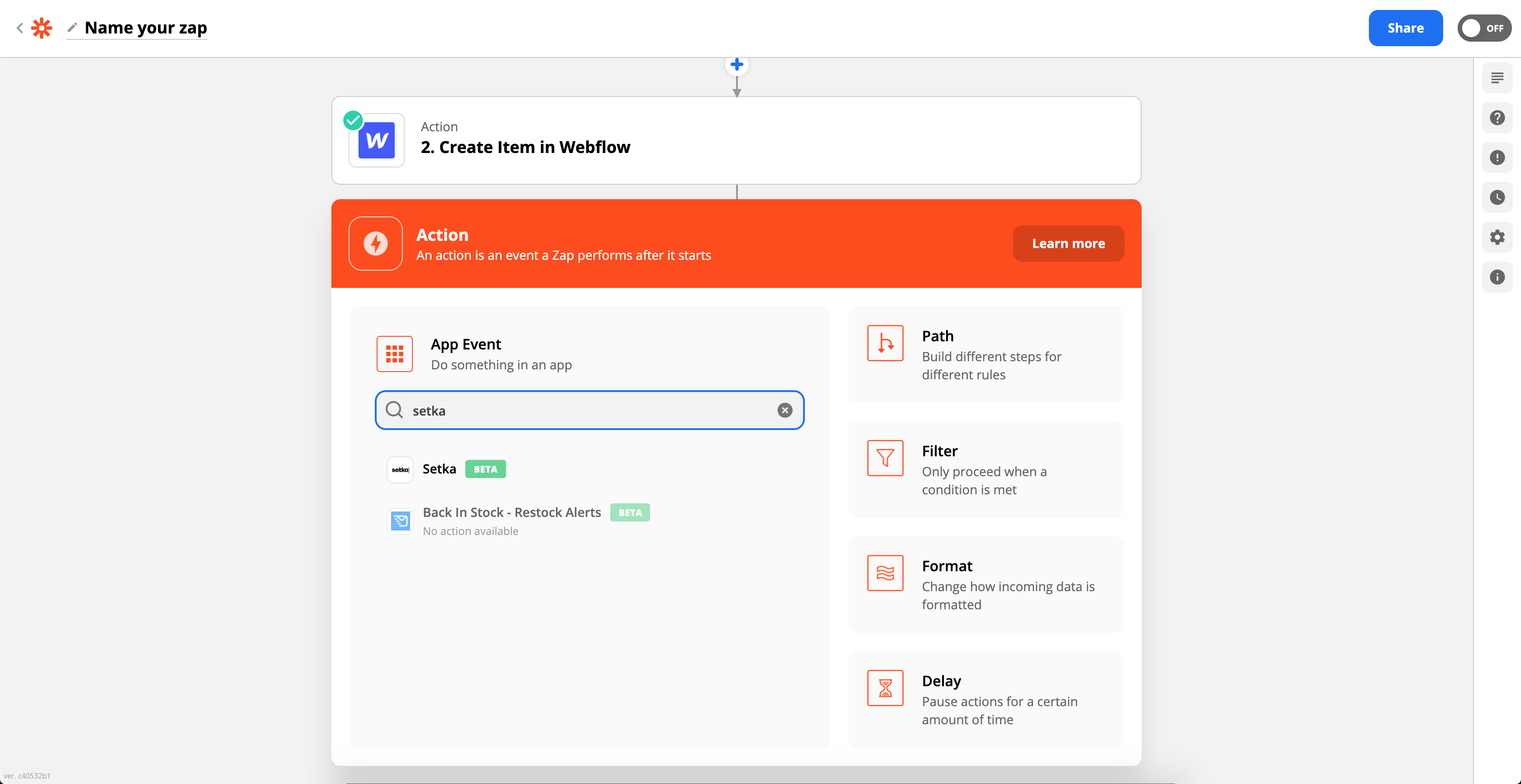Image resolution: width=1521 pixels, height=784 pixels.
Task: Click the green checkmark on the Webflow step
Action: pos(353,120)
